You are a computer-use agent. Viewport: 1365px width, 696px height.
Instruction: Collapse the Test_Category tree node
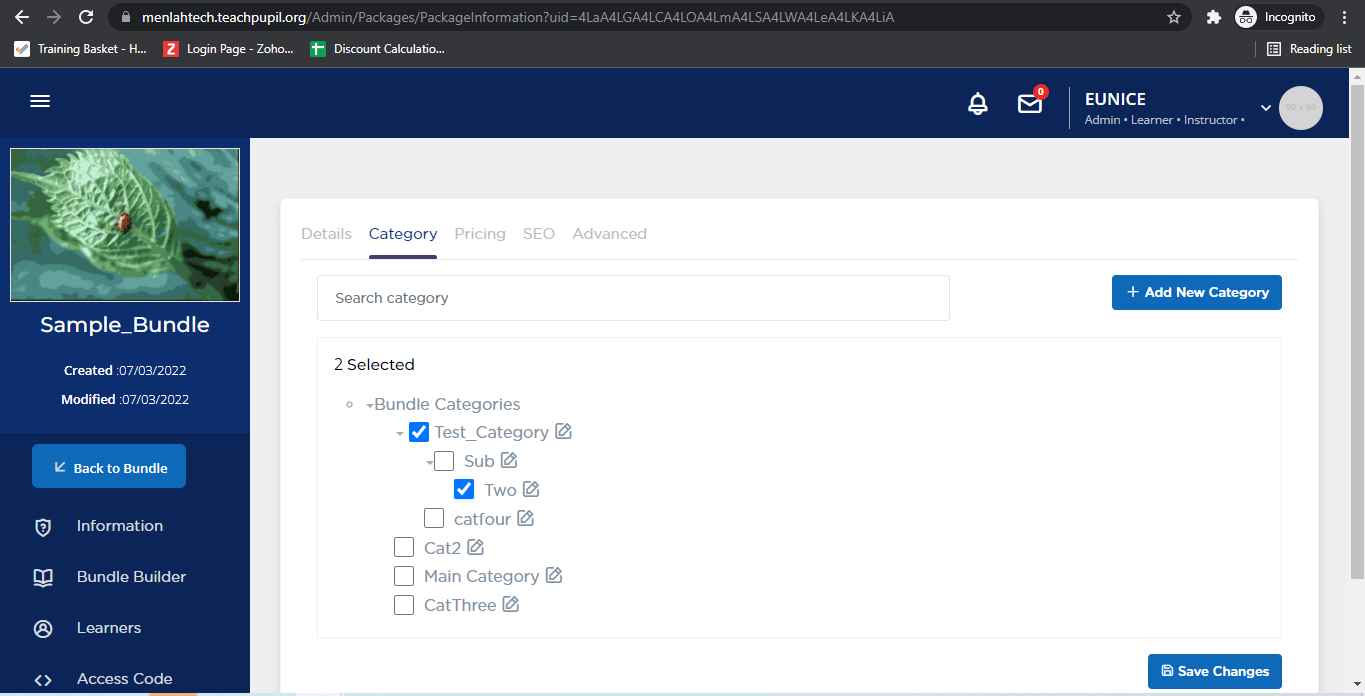click(x=400, y=433)
